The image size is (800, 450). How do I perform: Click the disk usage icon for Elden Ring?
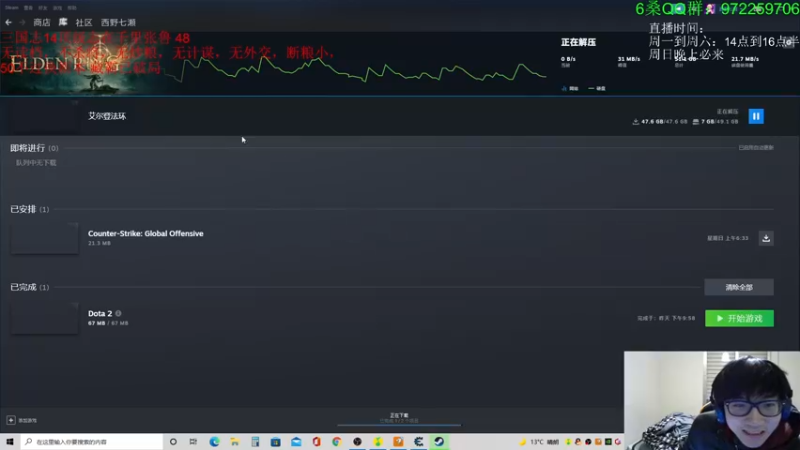(695, 121)
